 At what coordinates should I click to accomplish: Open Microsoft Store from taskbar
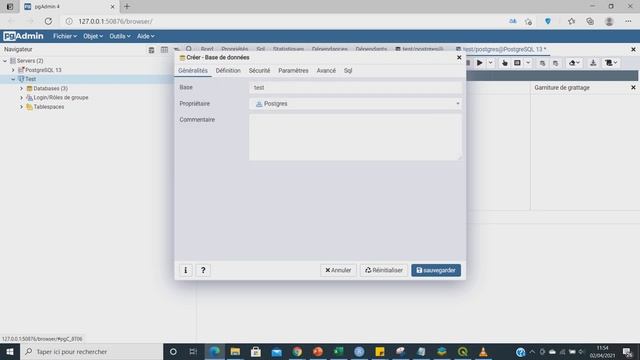[x=256, y=351]
